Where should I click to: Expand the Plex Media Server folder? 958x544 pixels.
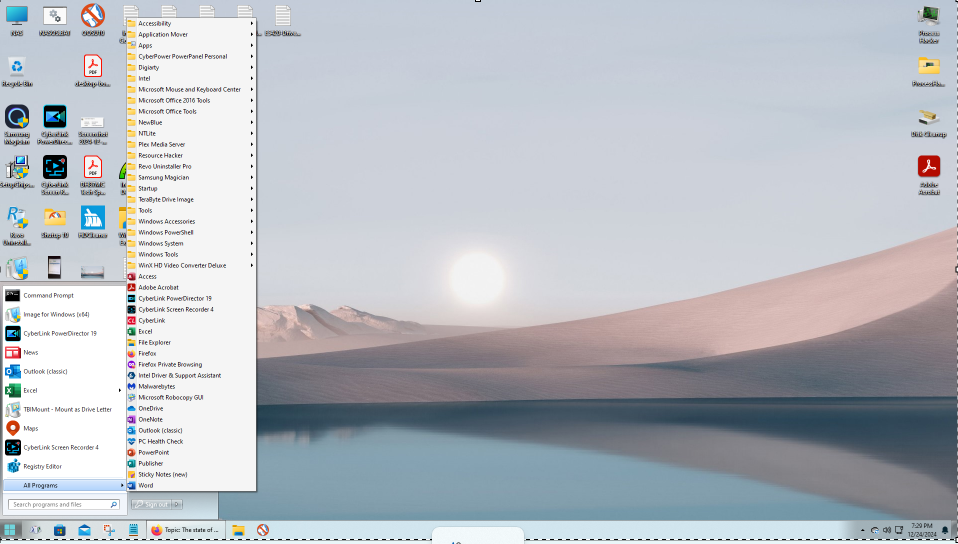tap(191, 144)
